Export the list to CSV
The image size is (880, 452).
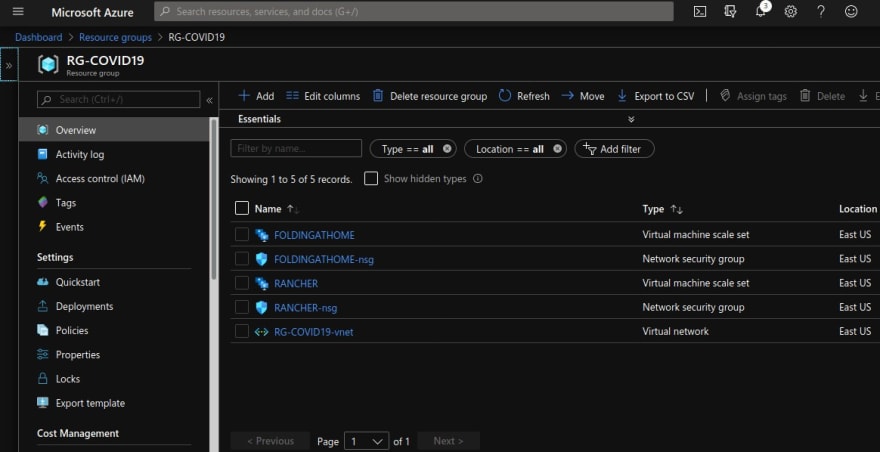656,96
